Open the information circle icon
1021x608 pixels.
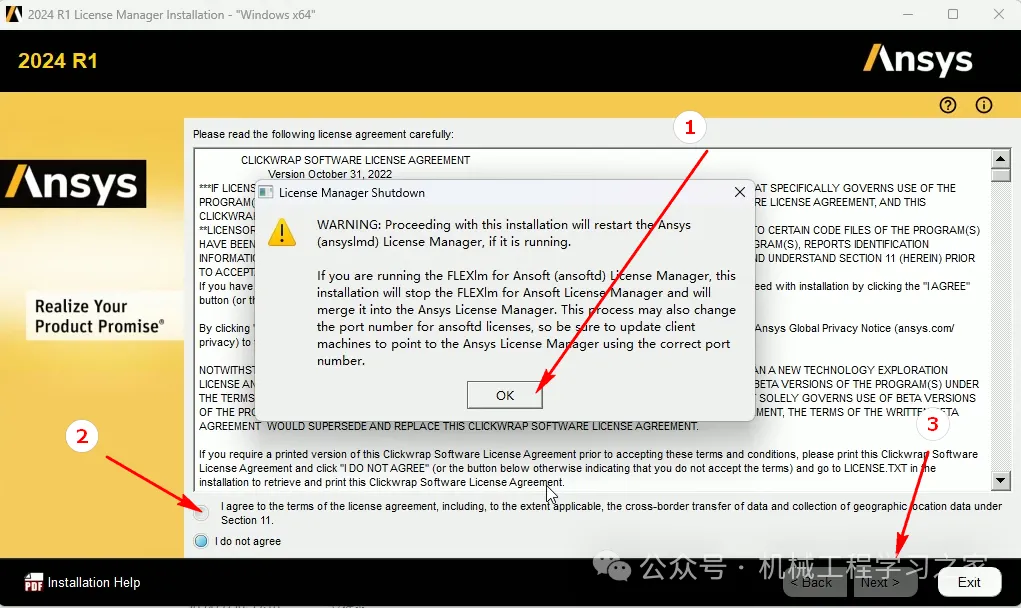click(984, 105)
